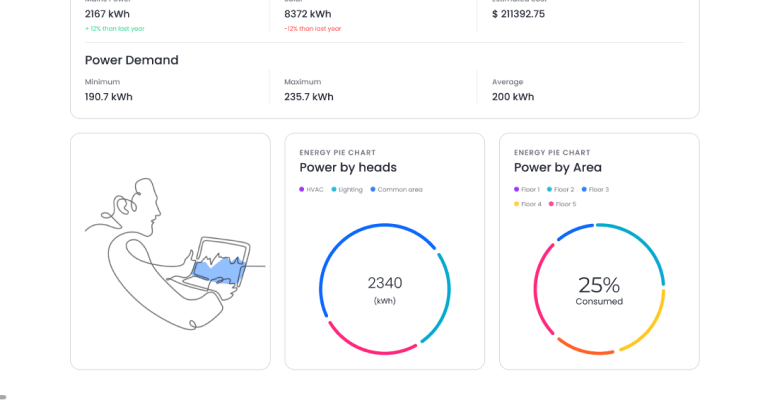Select the Average 200 kWh value

[x=513, y=97]
